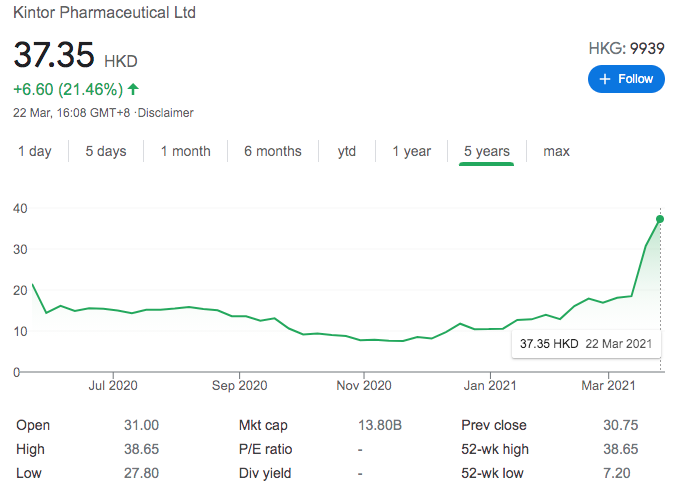Image resolution: width=681 pixels, height=489 pixels.
Task: Click the HKG: 9939 ticker label
Action: [x=627, y=47]
